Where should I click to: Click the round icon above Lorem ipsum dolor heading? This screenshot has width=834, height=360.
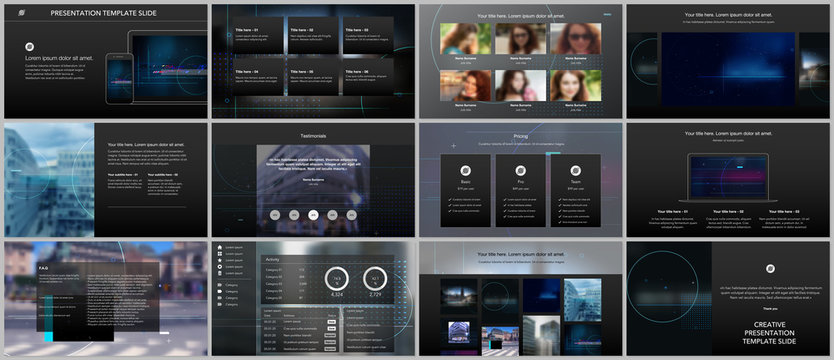(29, 46)
